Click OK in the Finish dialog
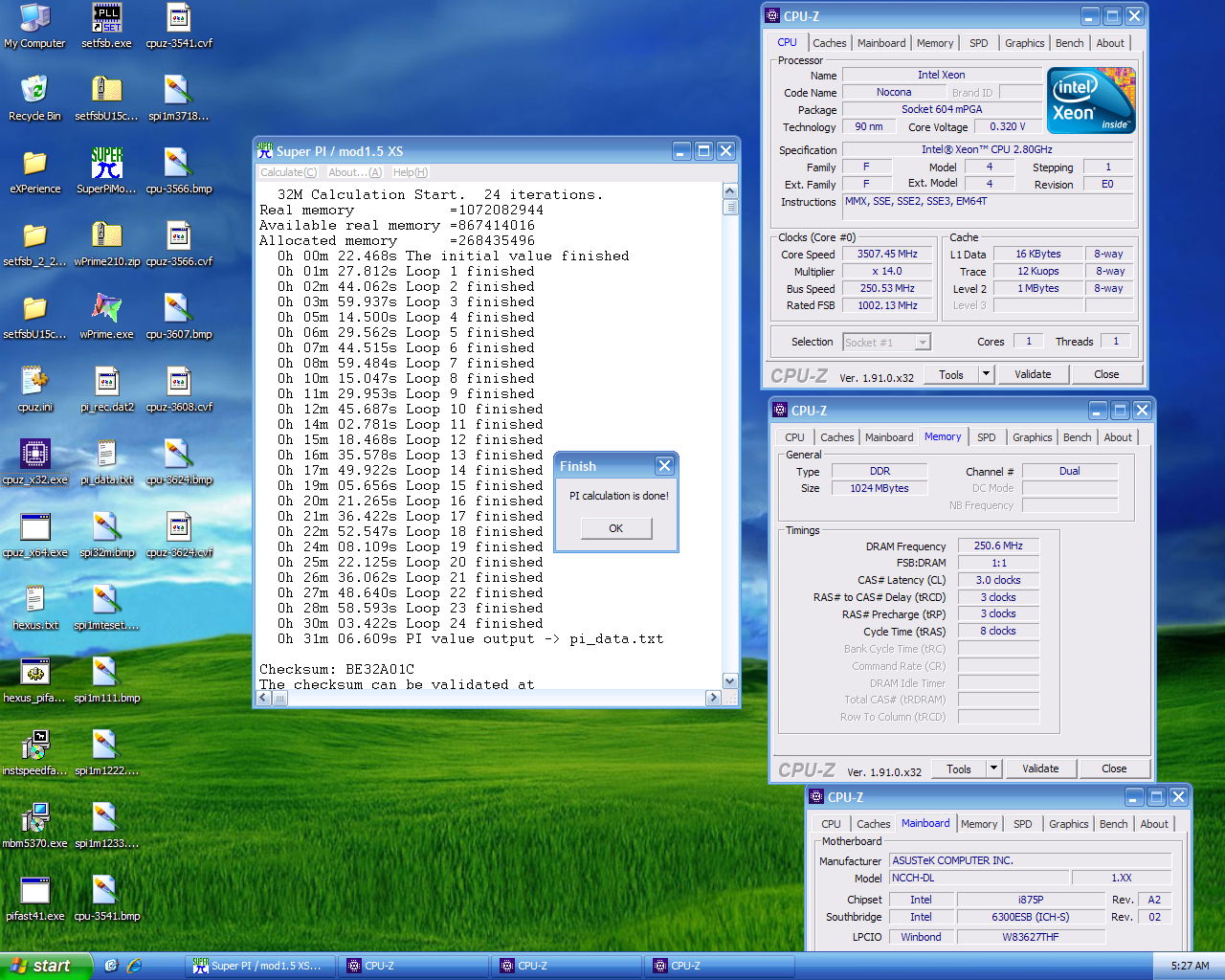1225x980 pixels. [616, 528]
